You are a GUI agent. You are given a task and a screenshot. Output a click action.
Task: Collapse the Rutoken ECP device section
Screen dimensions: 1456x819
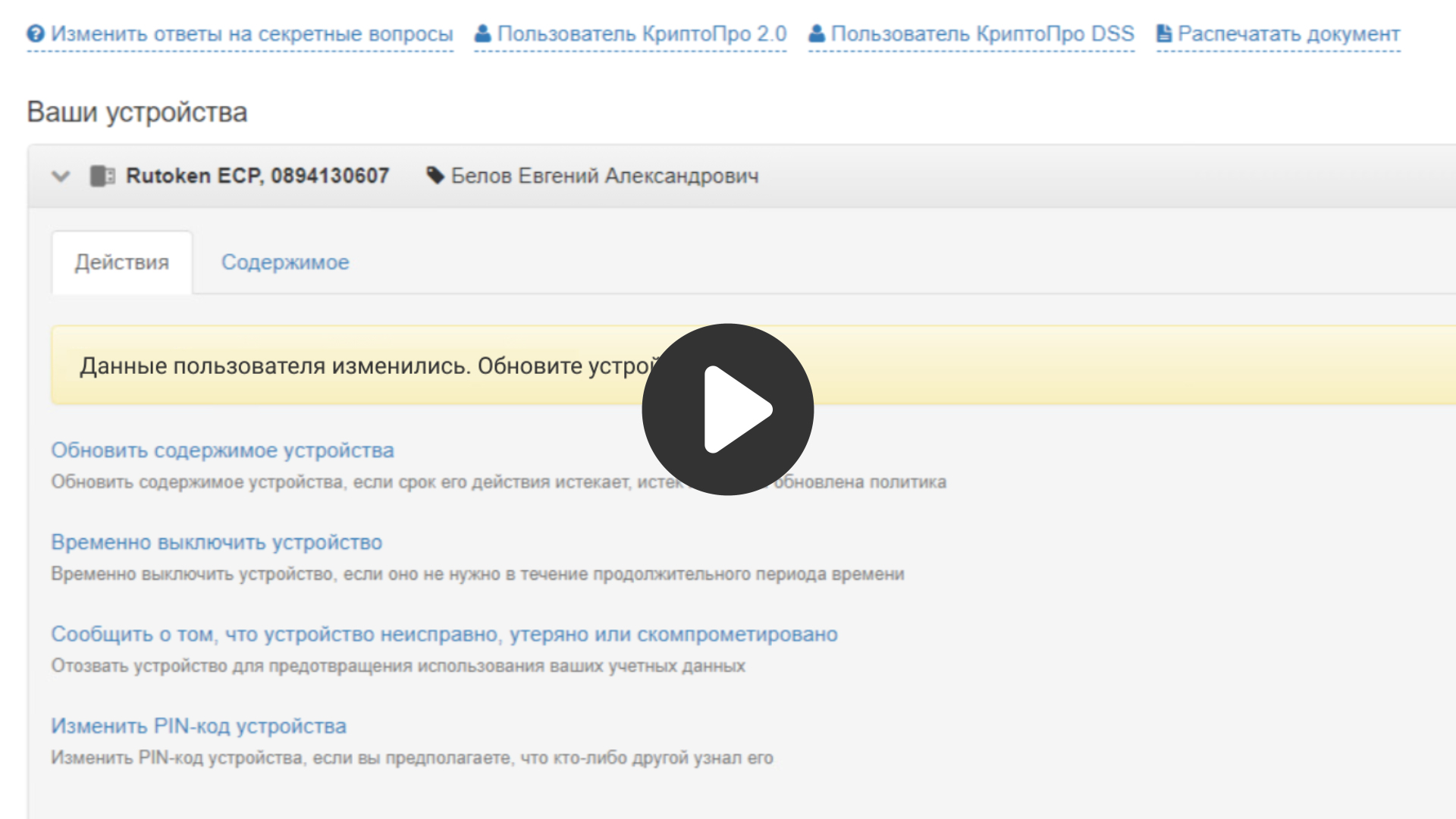click(61, 176)
